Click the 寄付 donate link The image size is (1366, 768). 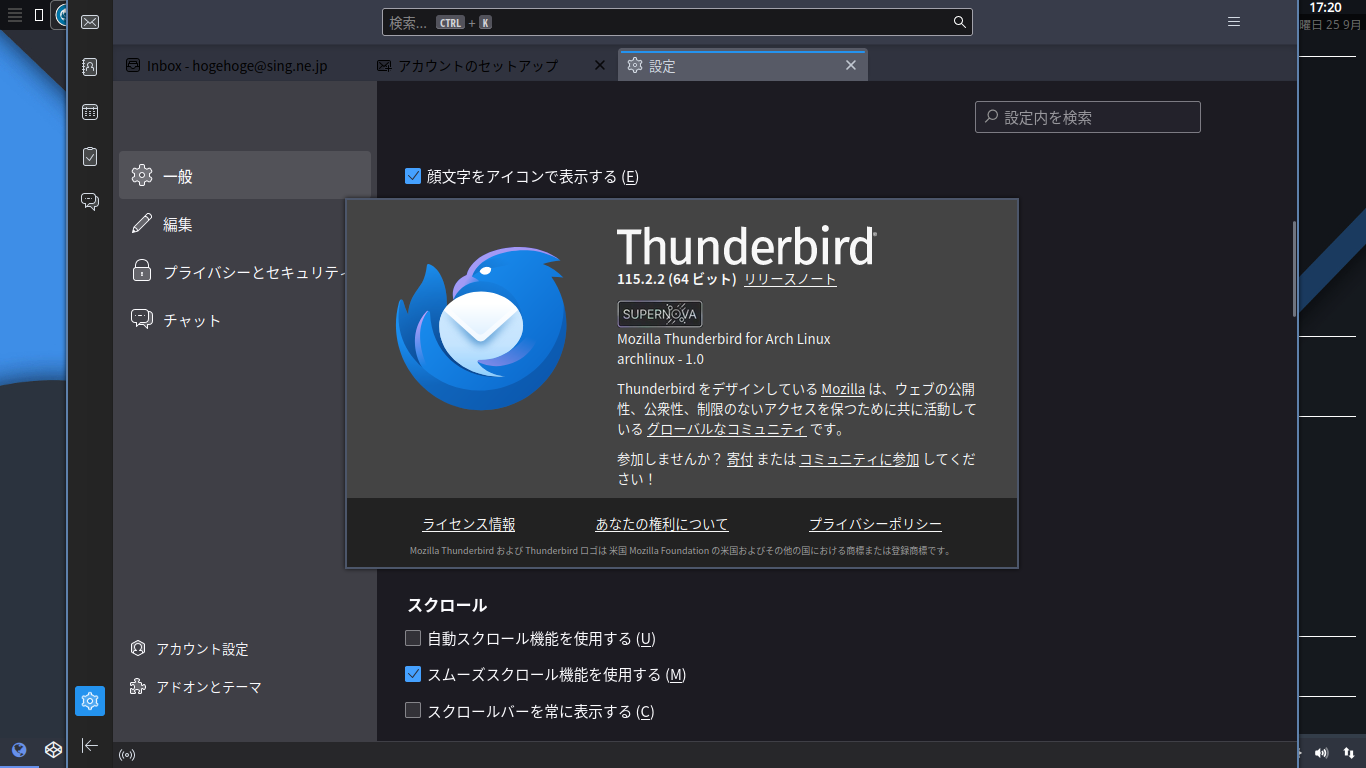pos(740,460)
